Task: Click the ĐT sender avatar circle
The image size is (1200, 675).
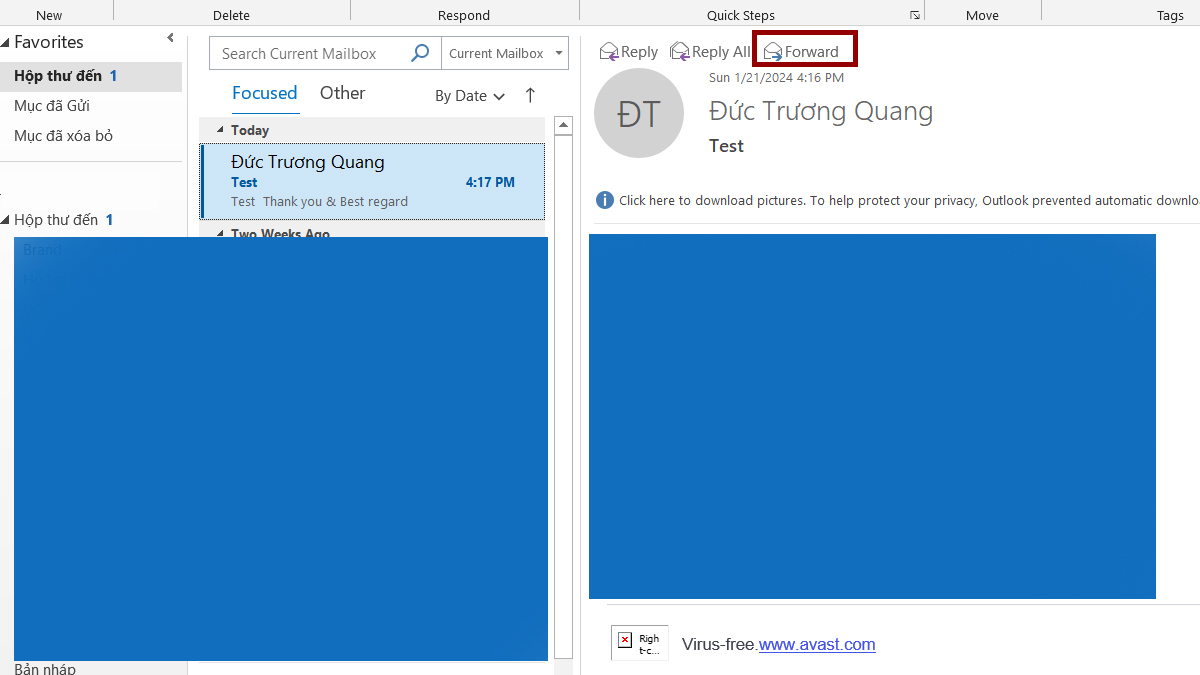Action: [x=639, y=113]
